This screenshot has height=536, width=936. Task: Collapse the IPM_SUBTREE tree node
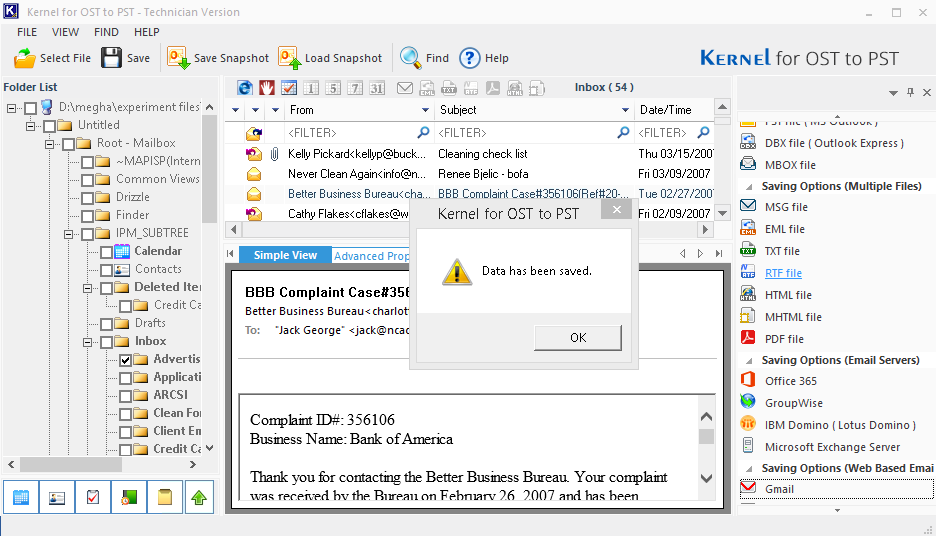point(69,234)
